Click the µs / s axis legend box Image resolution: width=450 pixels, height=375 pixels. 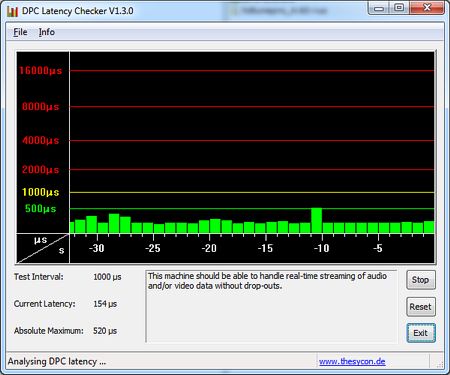(x=43, y=249)
